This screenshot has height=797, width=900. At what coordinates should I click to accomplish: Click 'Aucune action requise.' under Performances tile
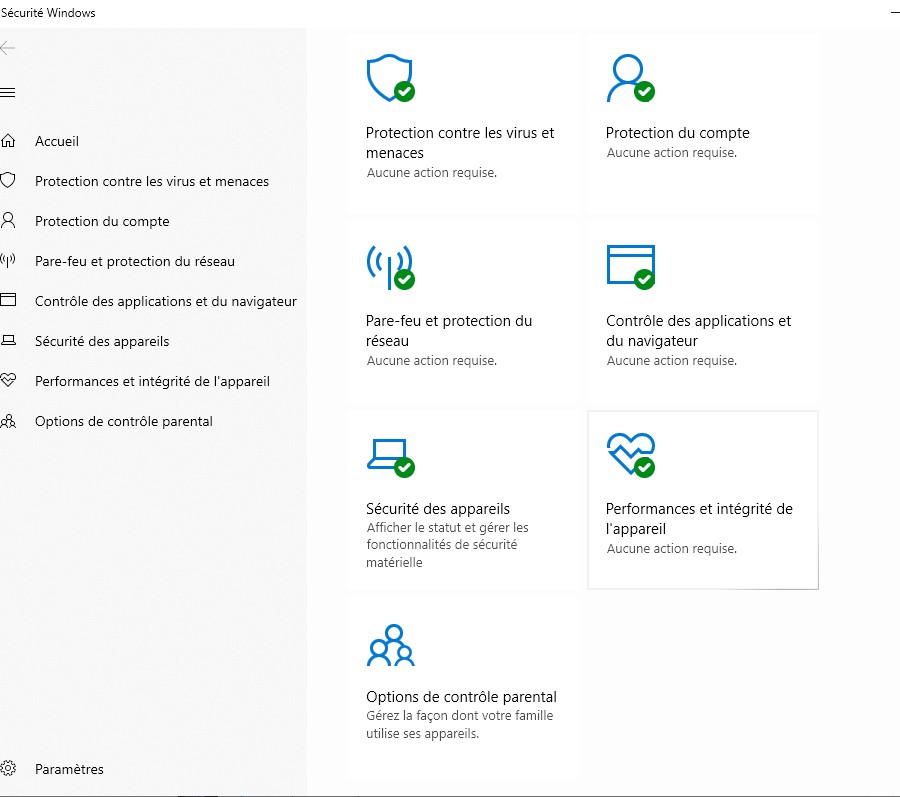(x=672, y=549)
